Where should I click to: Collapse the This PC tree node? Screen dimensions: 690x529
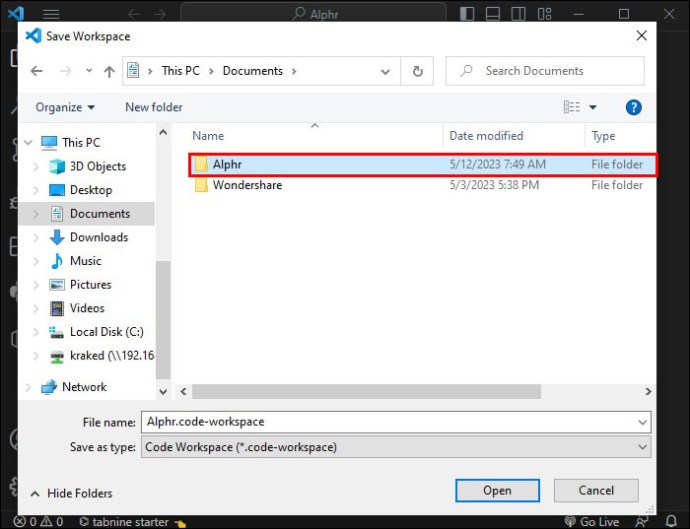(28, 143)
